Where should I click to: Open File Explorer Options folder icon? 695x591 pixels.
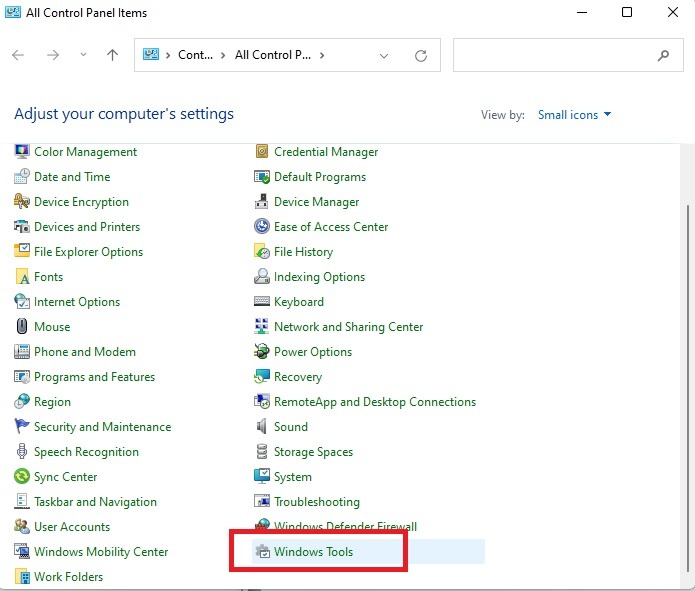(22, 251)
